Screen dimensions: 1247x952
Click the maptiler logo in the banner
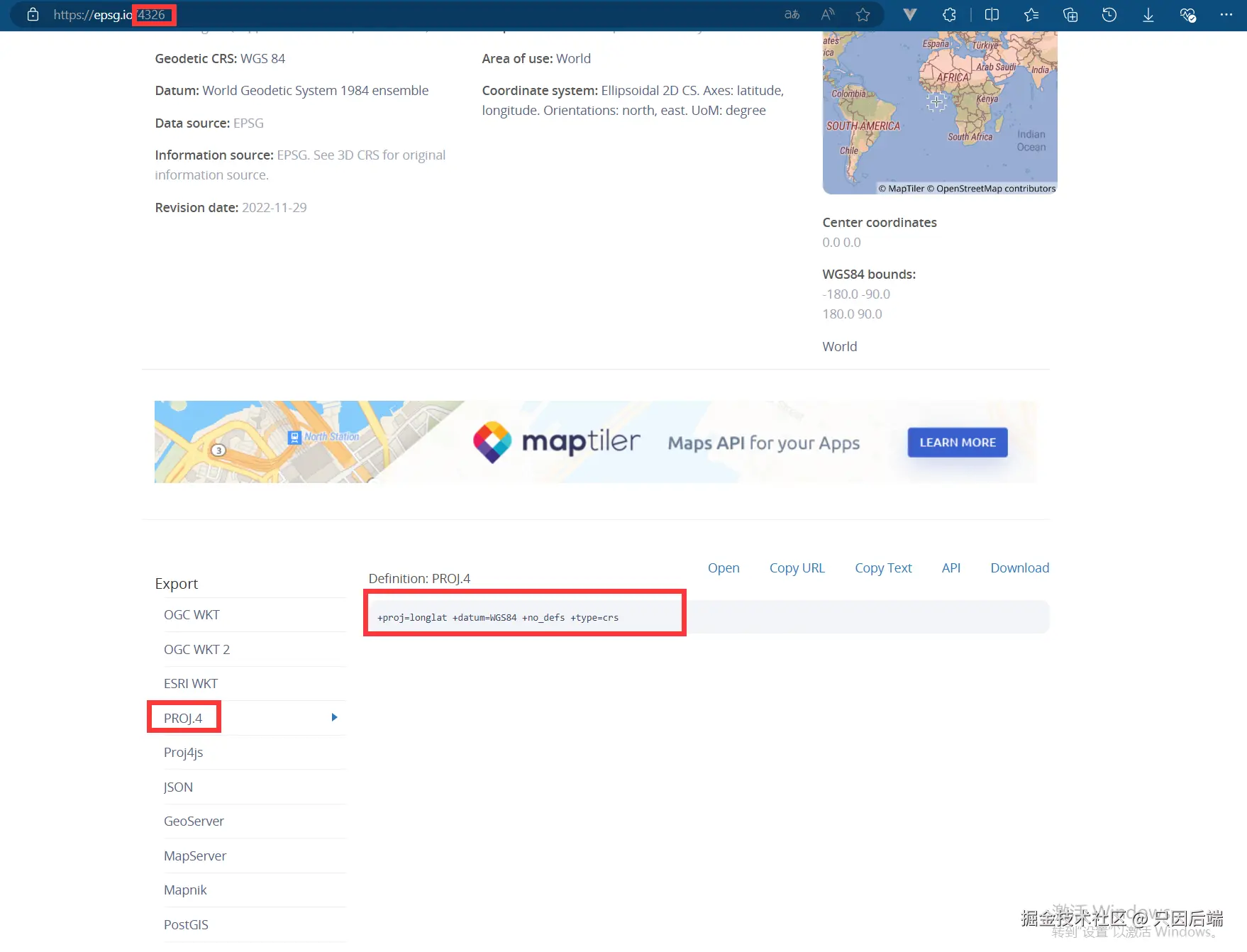(557, 442)
